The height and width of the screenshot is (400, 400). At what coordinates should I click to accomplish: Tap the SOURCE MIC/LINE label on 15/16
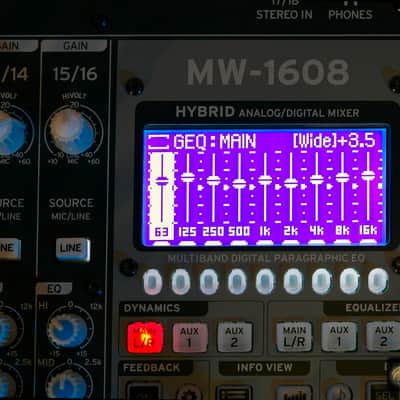coord(71,209)
